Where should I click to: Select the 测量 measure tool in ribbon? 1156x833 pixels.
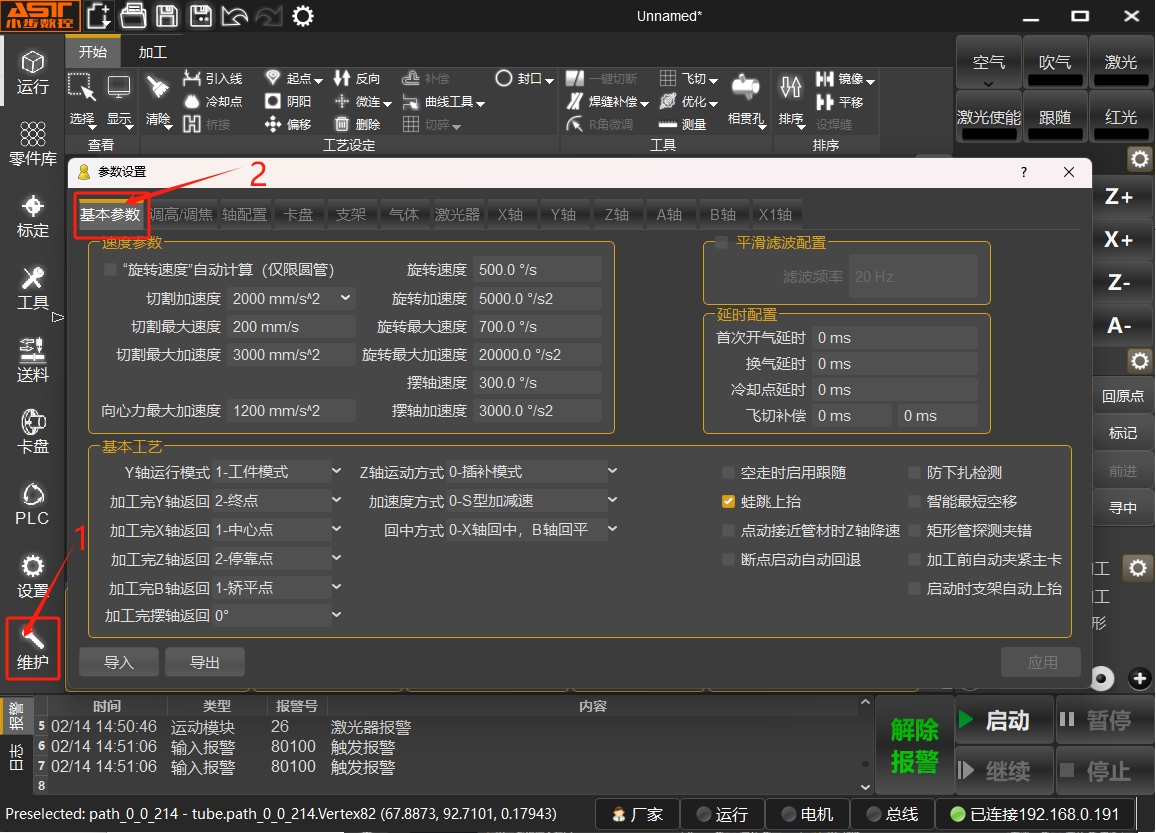[683, 124]
